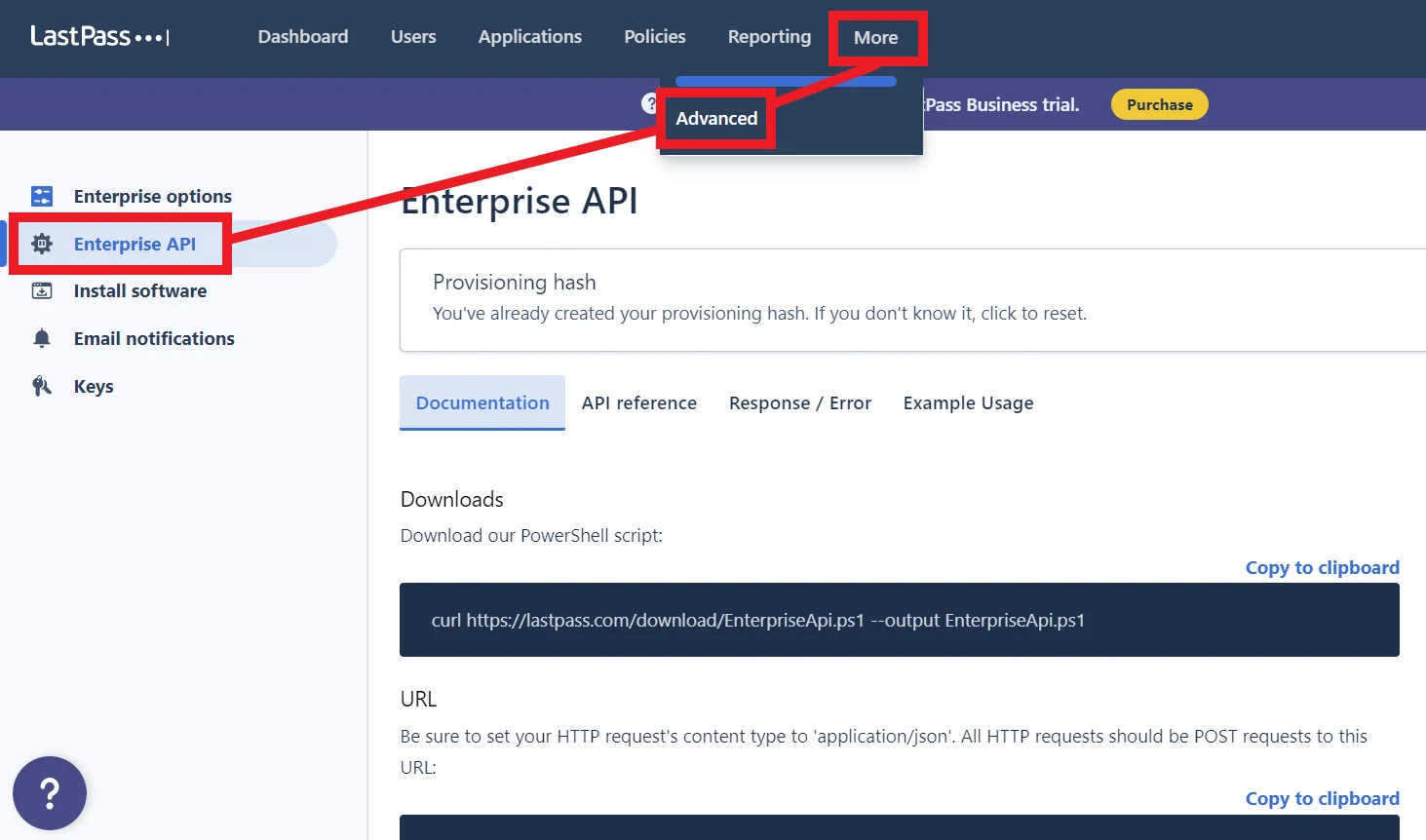Open Keys in the sidebar

coord(94,386)
